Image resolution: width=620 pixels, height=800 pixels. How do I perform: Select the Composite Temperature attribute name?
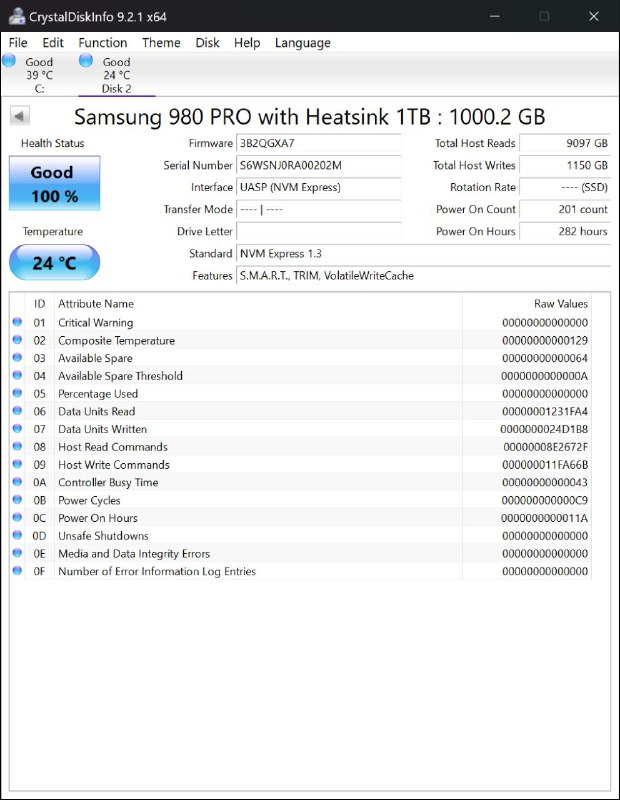click(x=116, y=340)
